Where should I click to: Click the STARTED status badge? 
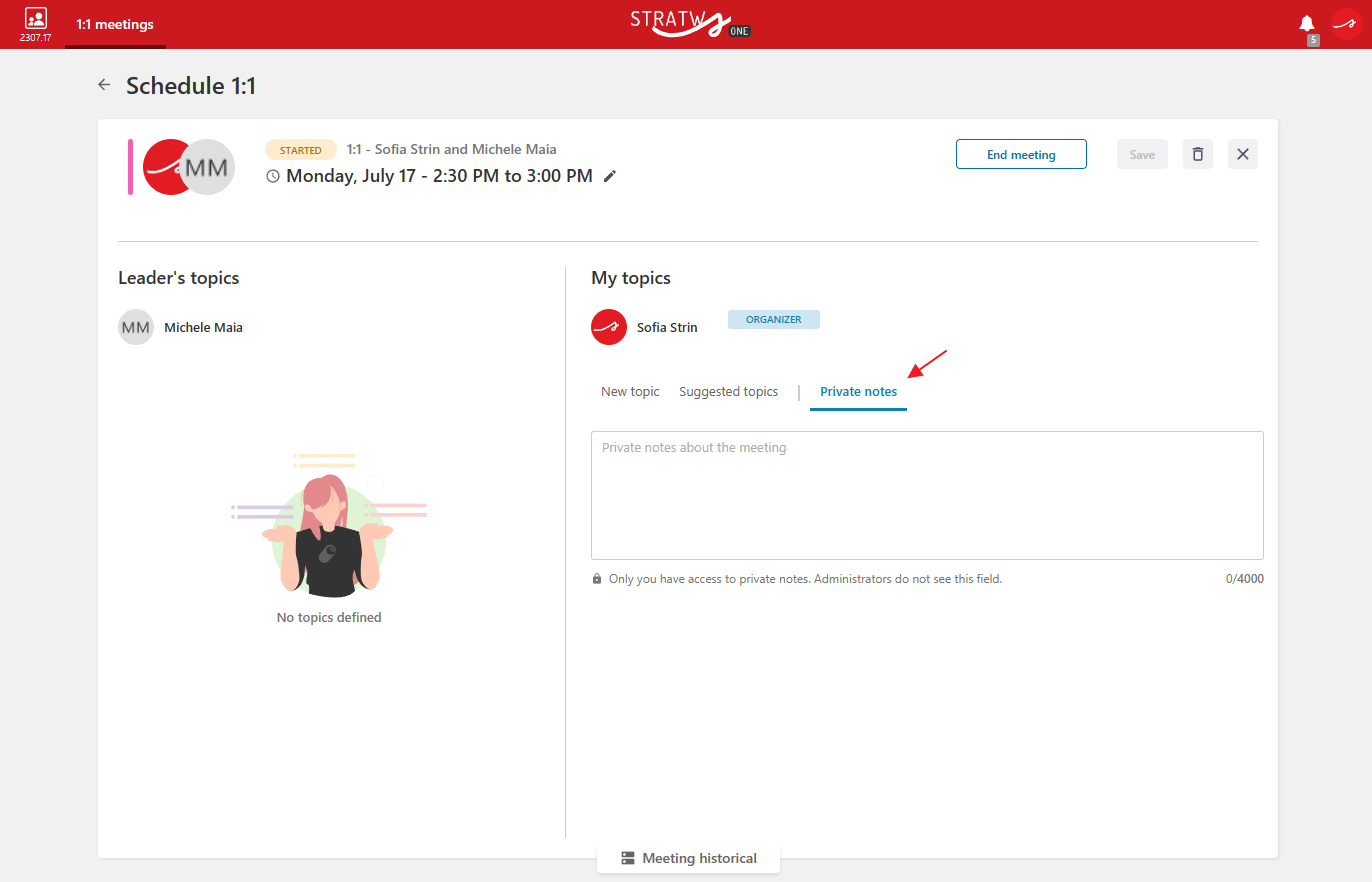point(301,150)
